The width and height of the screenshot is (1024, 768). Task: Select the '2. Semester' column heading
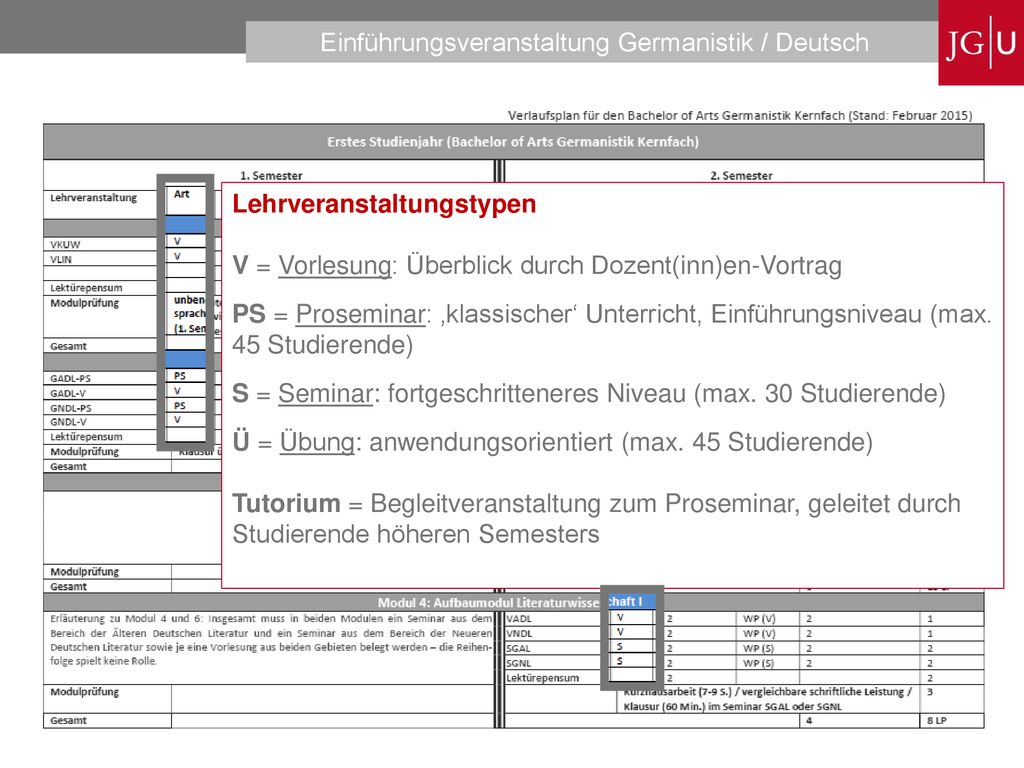(x=741, y=176)
